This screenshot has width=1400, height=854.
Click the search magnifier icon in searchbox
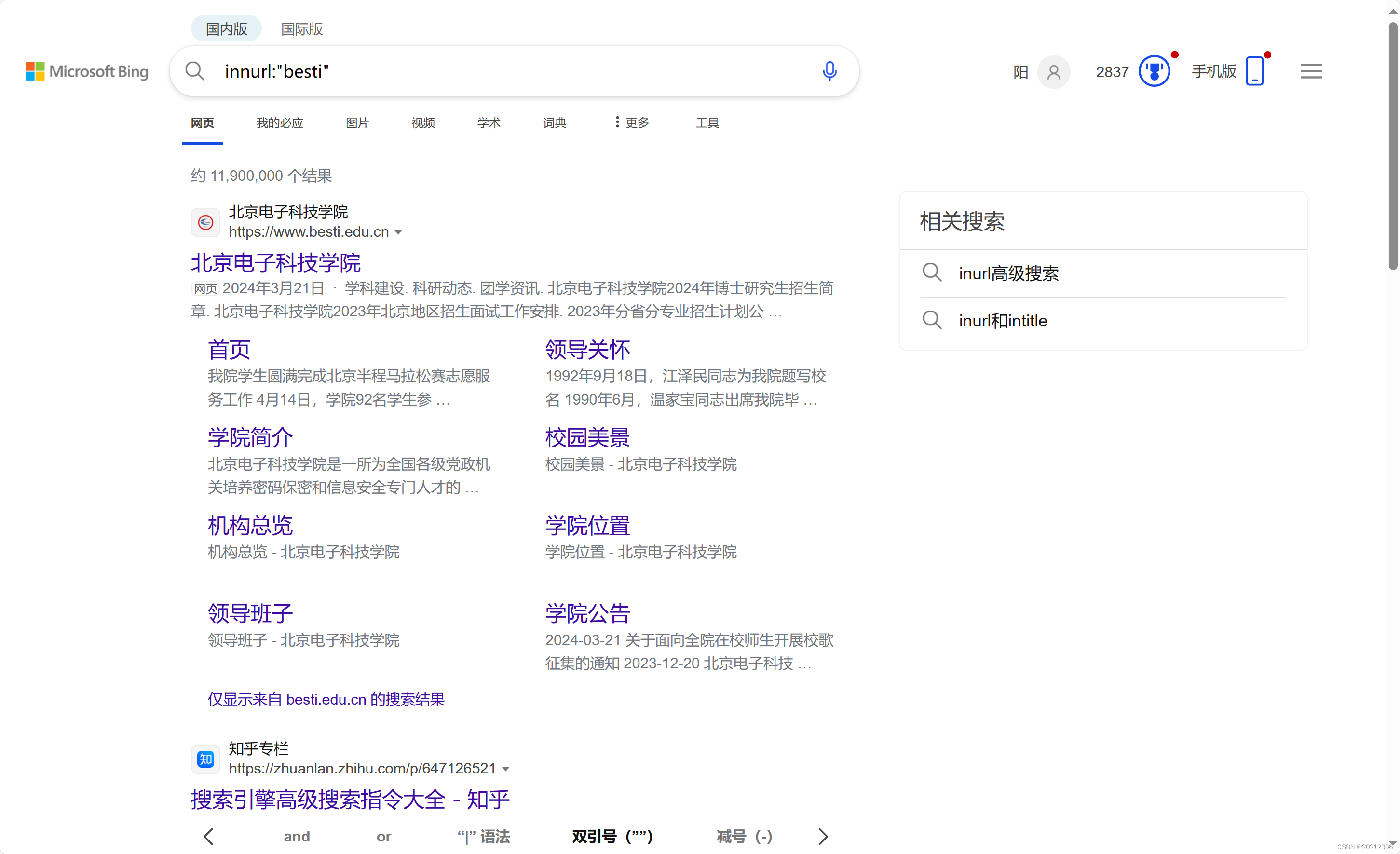pyautogui.click(x=194, y=71)
